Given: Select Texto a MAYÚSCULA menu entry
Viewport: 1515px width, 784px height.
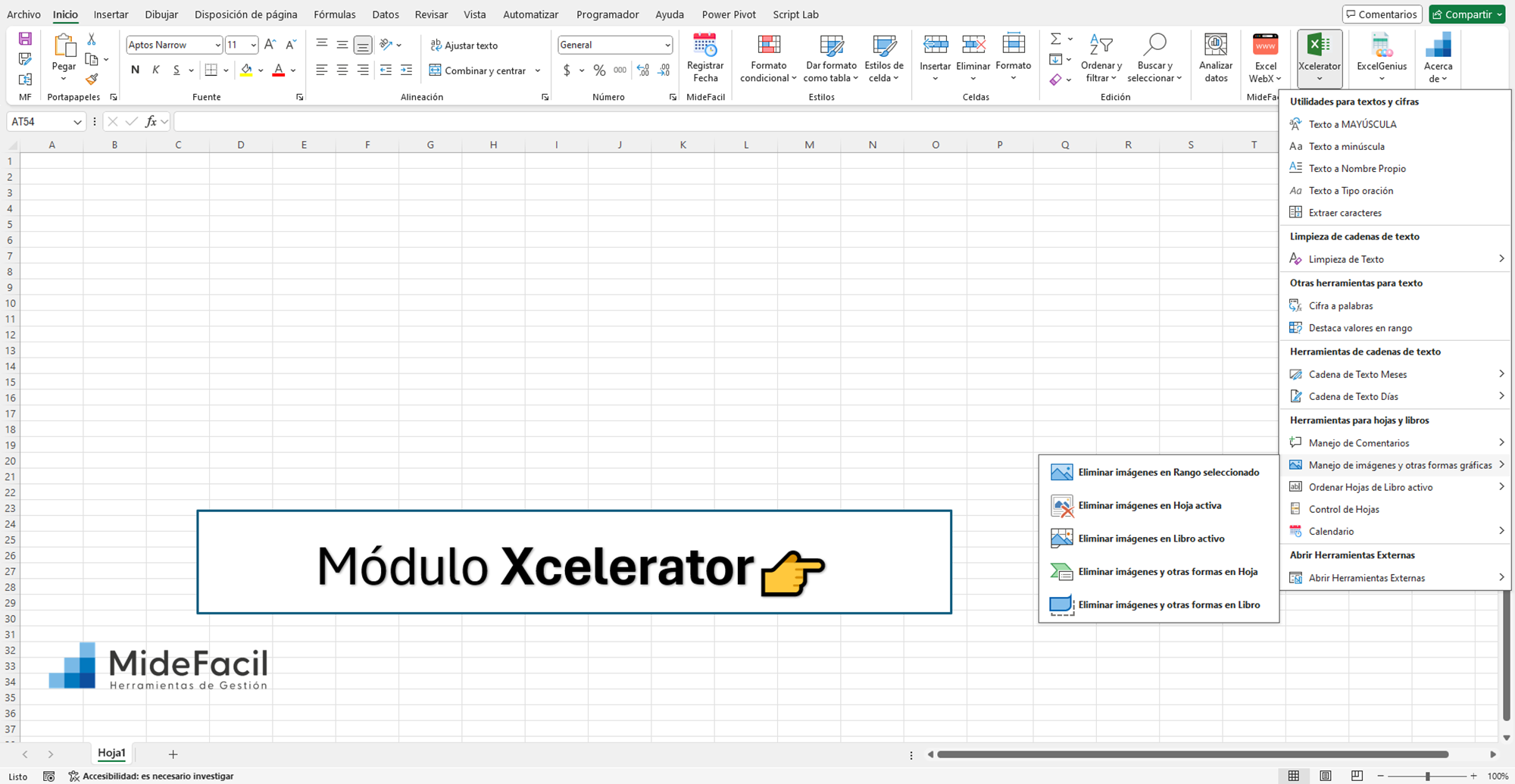Looking at the screenshot, I should 1395,124.
